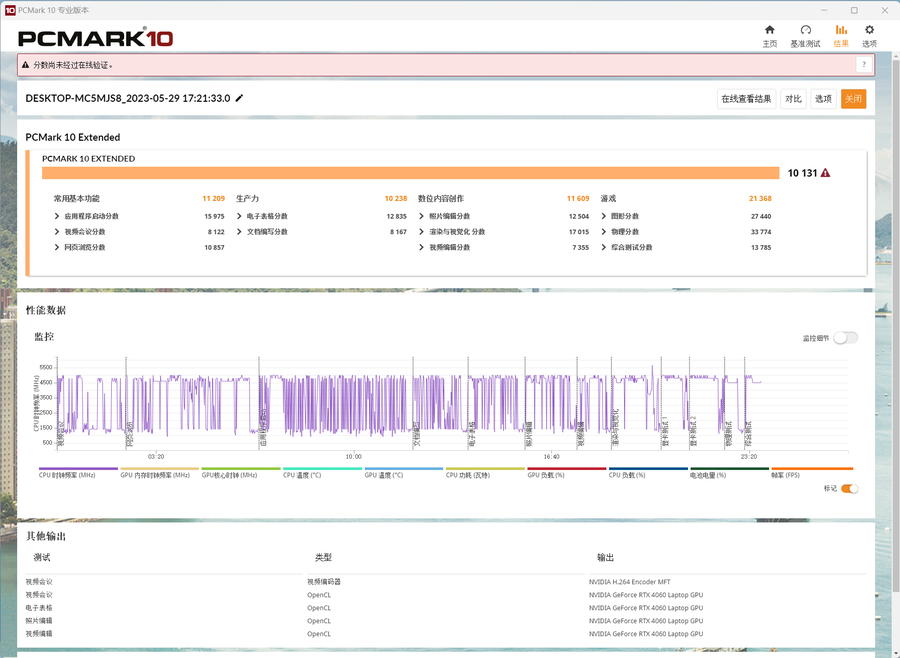Edit the result name with the pencil icon

[239, 98]
